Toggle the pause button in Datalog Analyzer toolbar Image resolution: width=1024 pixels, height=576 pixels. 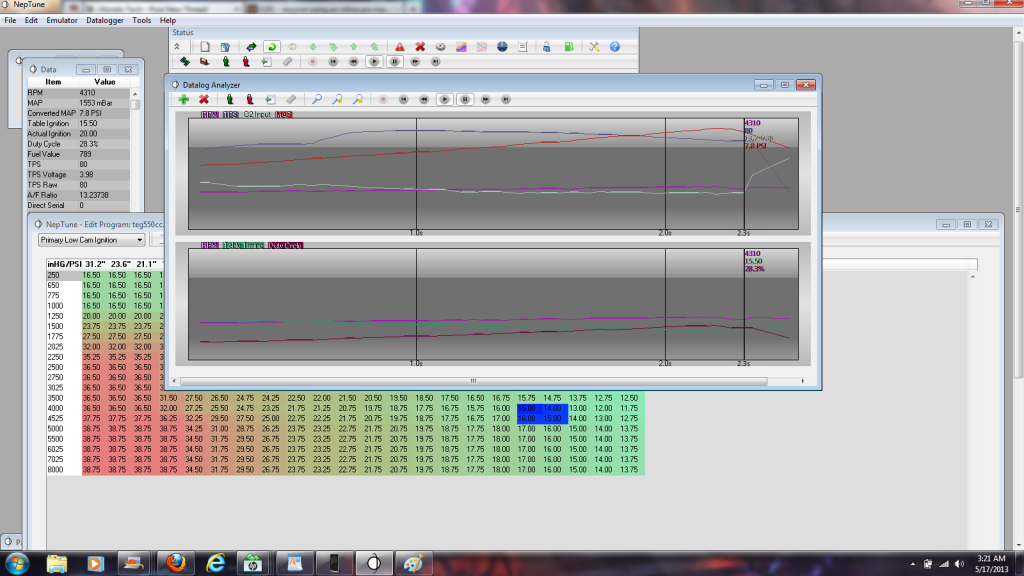click(x=465, y=99)
